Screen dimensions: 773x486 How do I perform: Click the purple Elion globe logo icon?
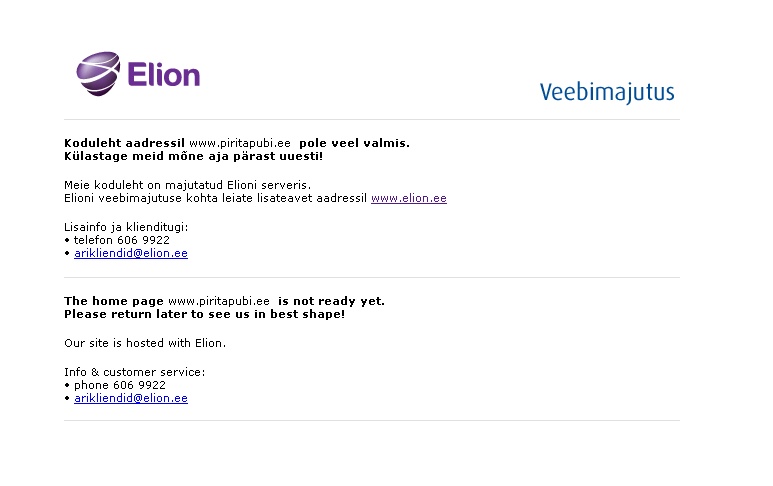pyautogui.click(x=98, y=73)
